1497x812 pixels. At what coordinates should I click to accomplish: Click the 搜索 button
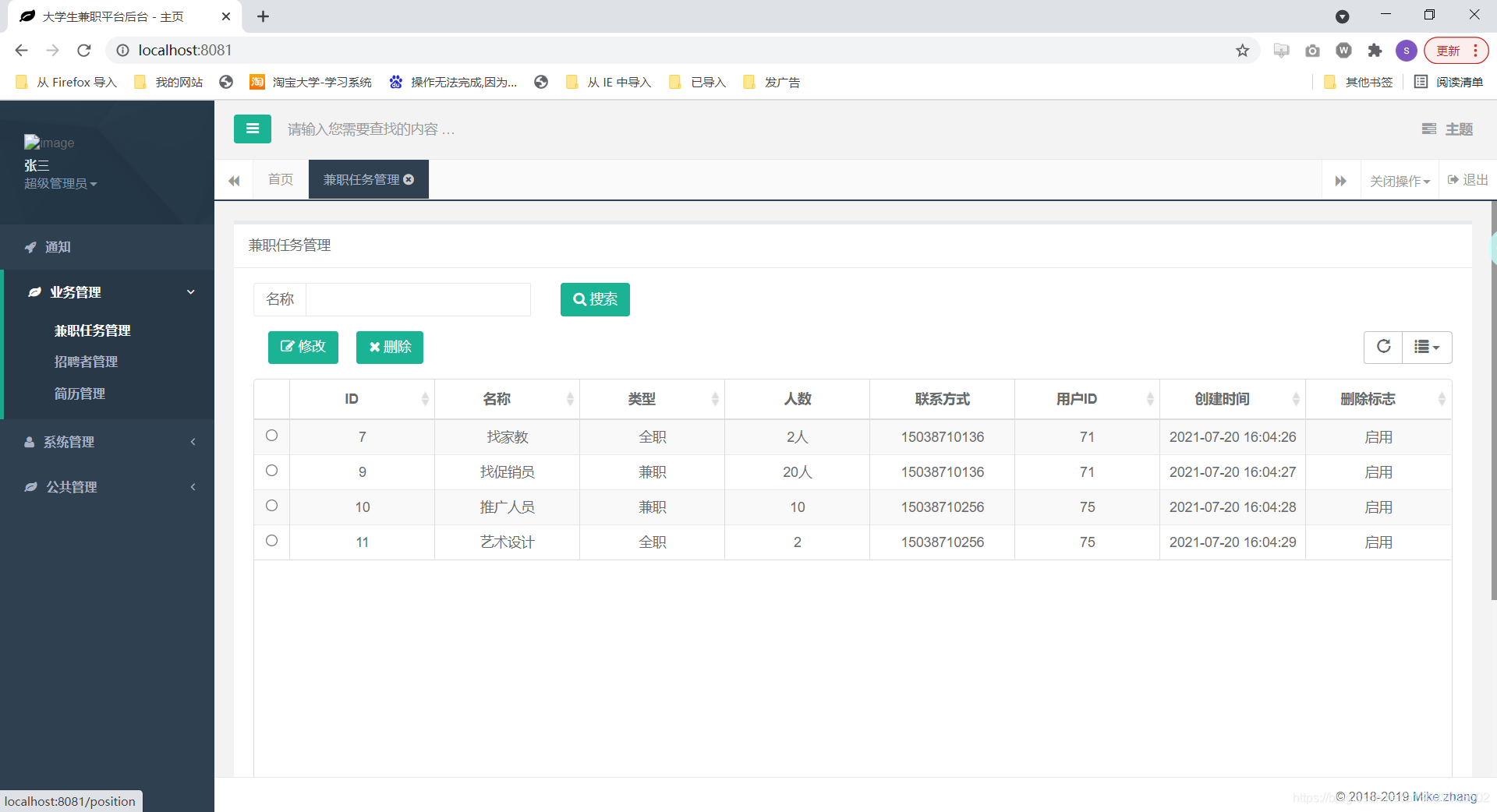coord(595,299)
